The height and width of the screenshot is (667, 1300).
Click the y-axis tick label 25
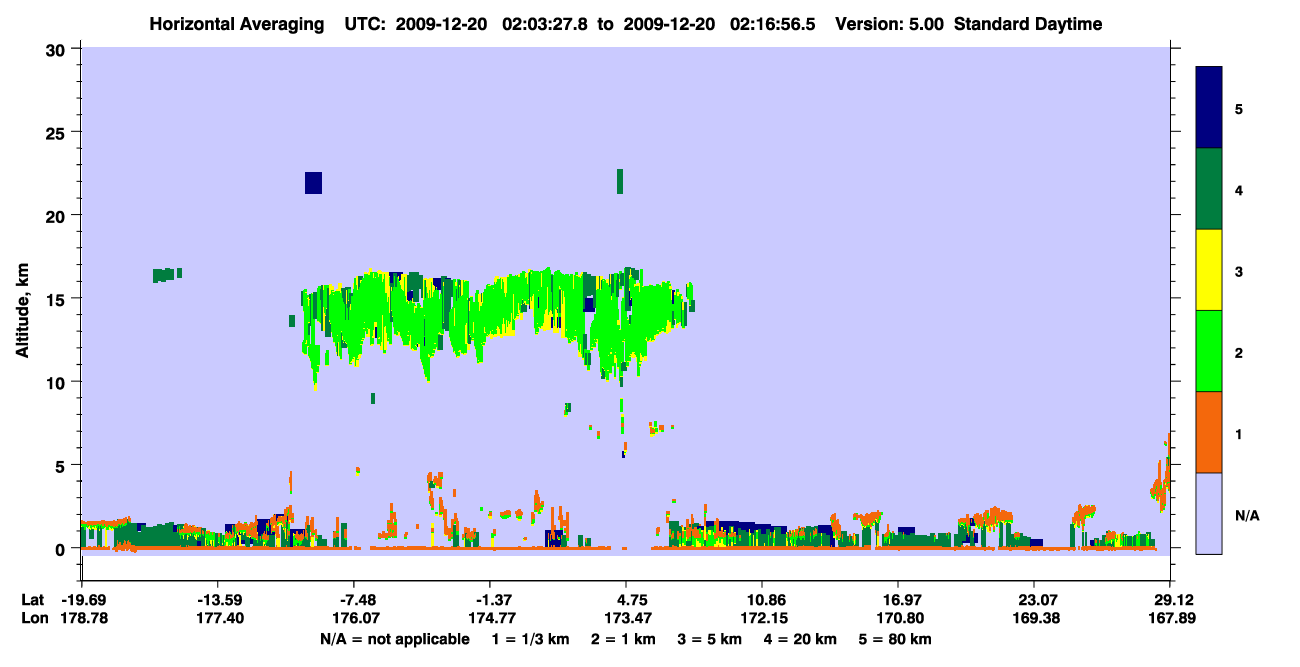point(58,132)
